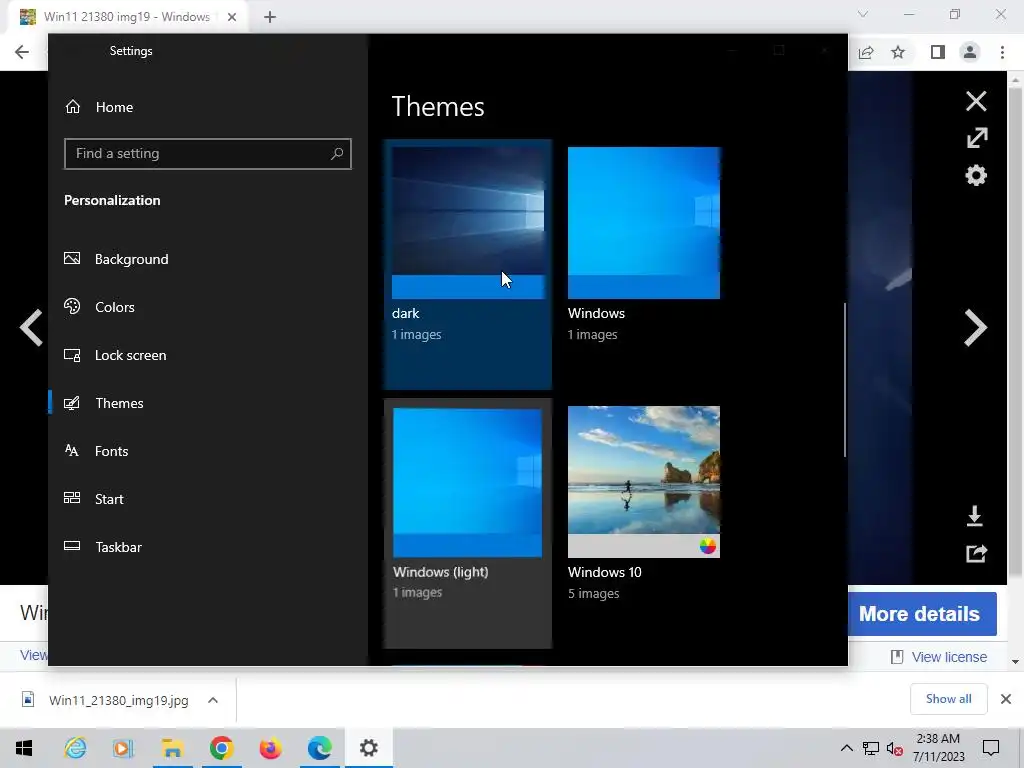
Task: Close the image viewer overlay with X
Action: click(x=976, y=101)
